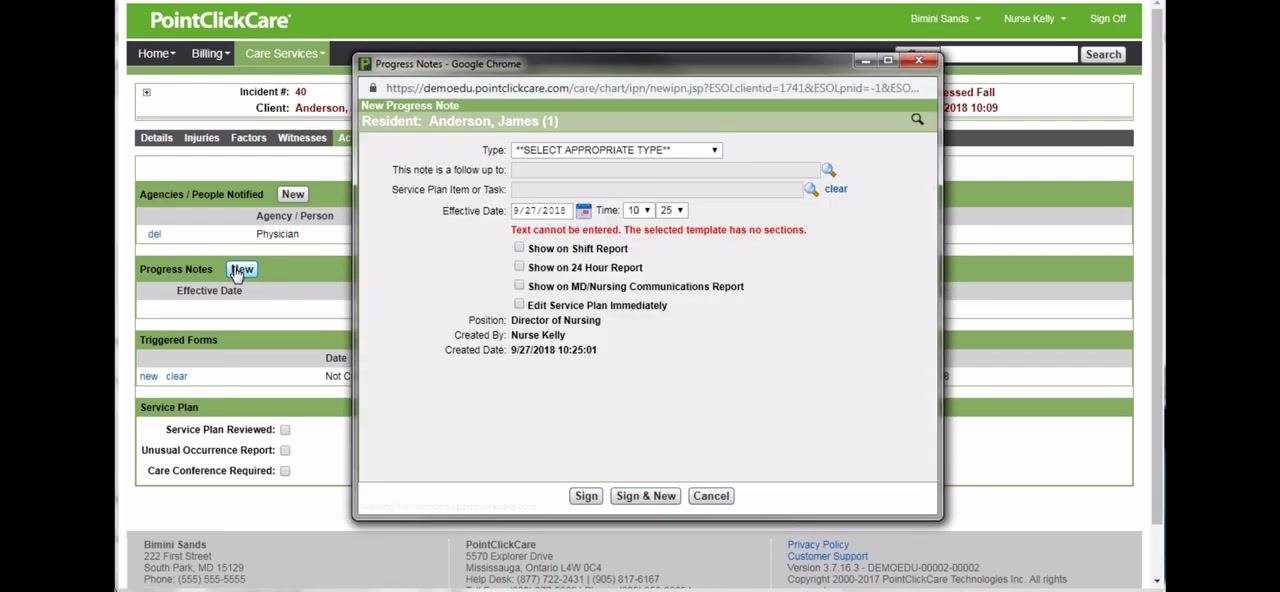Check Show on 24 Hour Report
The width and height of the screenshot is (1280, 592).
[519, 266]
